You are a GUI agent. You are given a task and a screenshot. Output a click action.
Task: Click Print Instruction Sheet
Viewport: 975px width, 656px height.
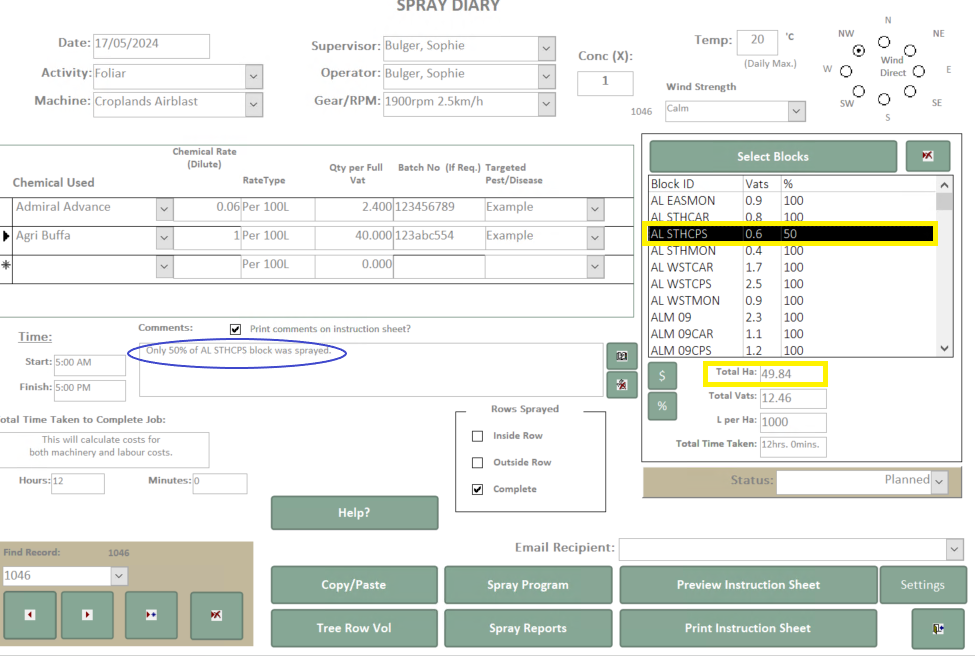tap(748, 629)
